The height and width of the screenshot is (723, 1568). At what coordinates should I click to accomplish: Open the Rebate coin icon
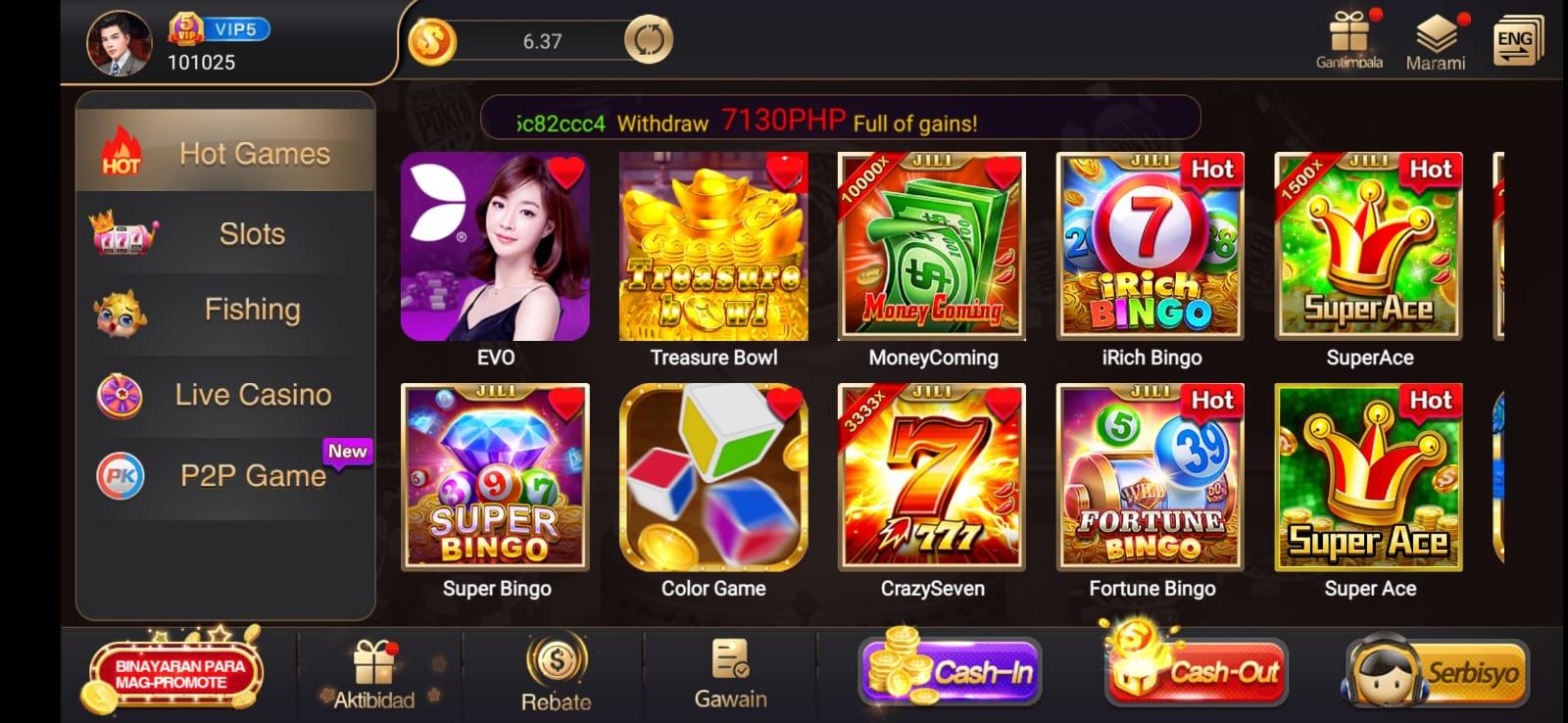tap(556, 661)
